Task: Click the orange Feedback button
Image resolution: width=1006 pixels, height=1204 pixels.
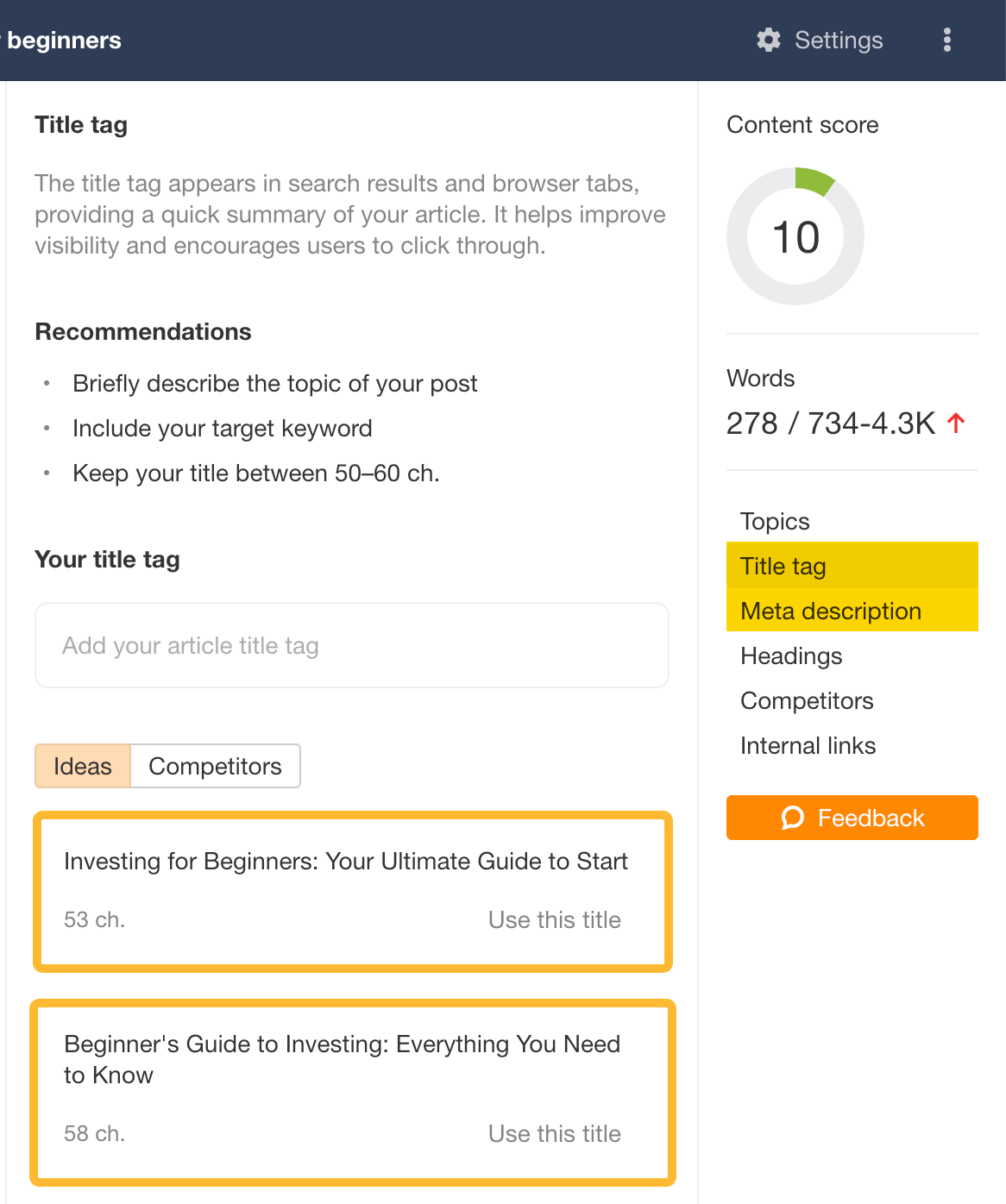Action: click(852, 818)
